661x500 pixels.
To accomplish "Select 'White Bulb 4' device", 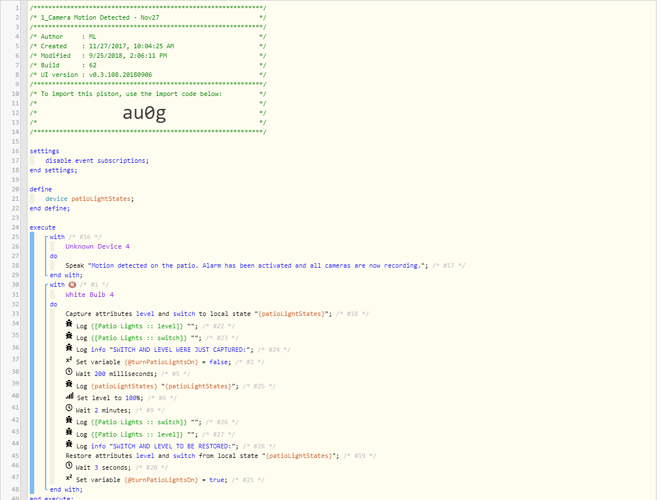I will coord(89,294).
